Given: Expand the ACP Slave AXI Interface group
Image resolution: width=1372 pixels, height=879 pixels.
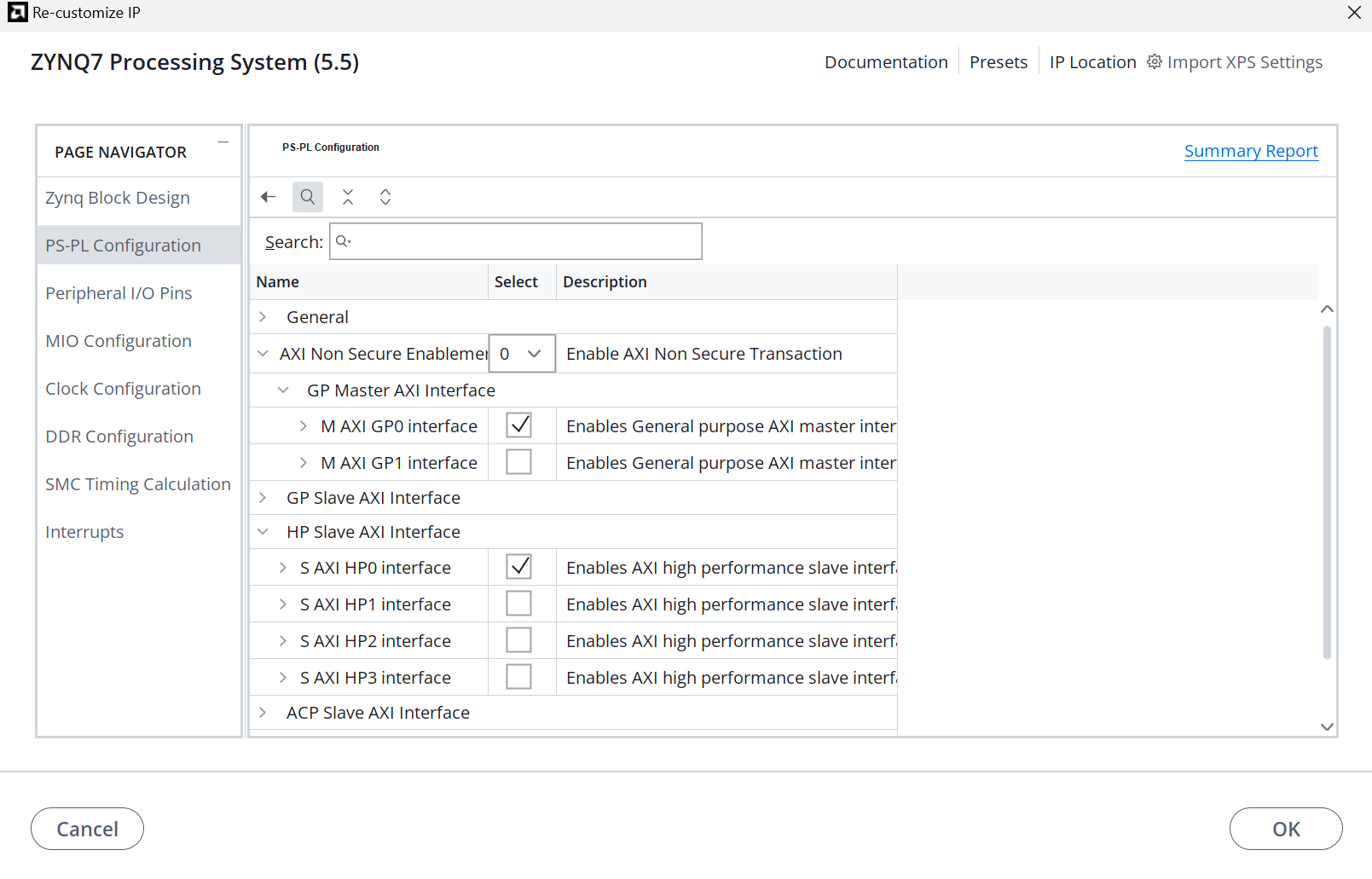Looking at the screenshot, I should tap(263, 712).
